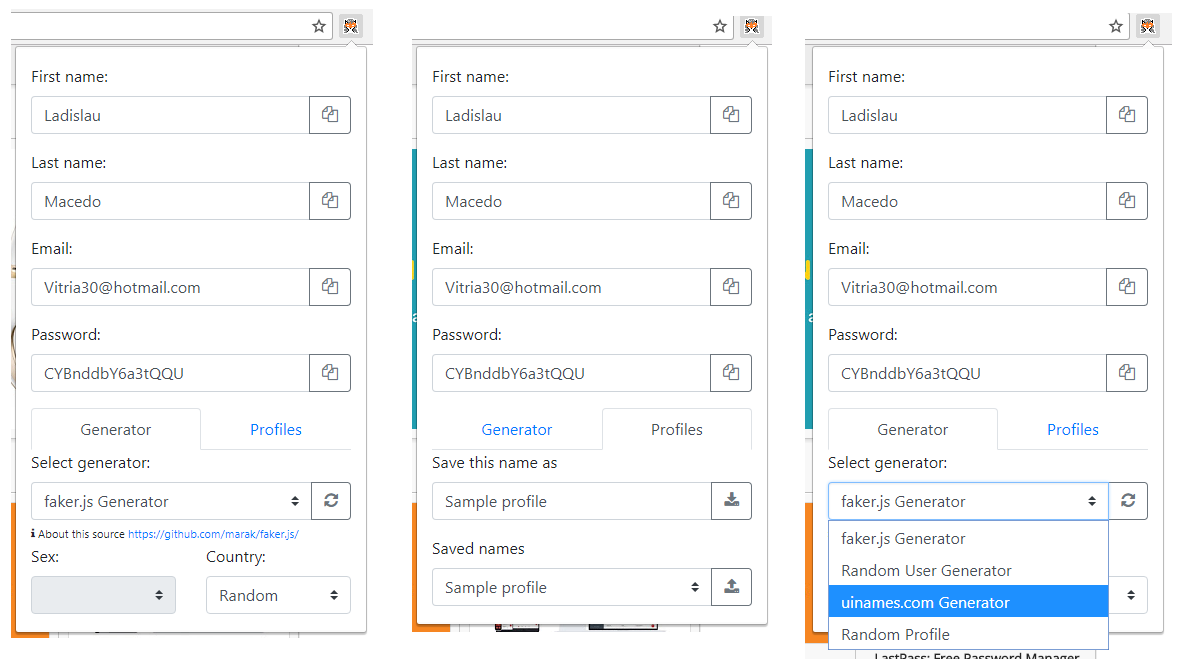
Task: Copy last name in middle popup
Action: coord(731,201)
